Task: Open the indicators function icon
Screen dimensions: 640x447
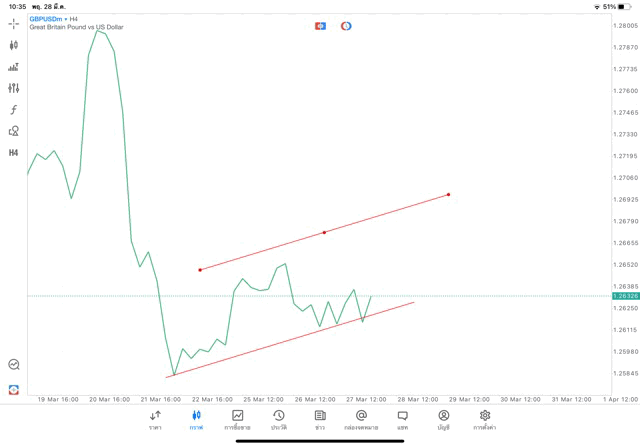Action: [x=14, y=110]
